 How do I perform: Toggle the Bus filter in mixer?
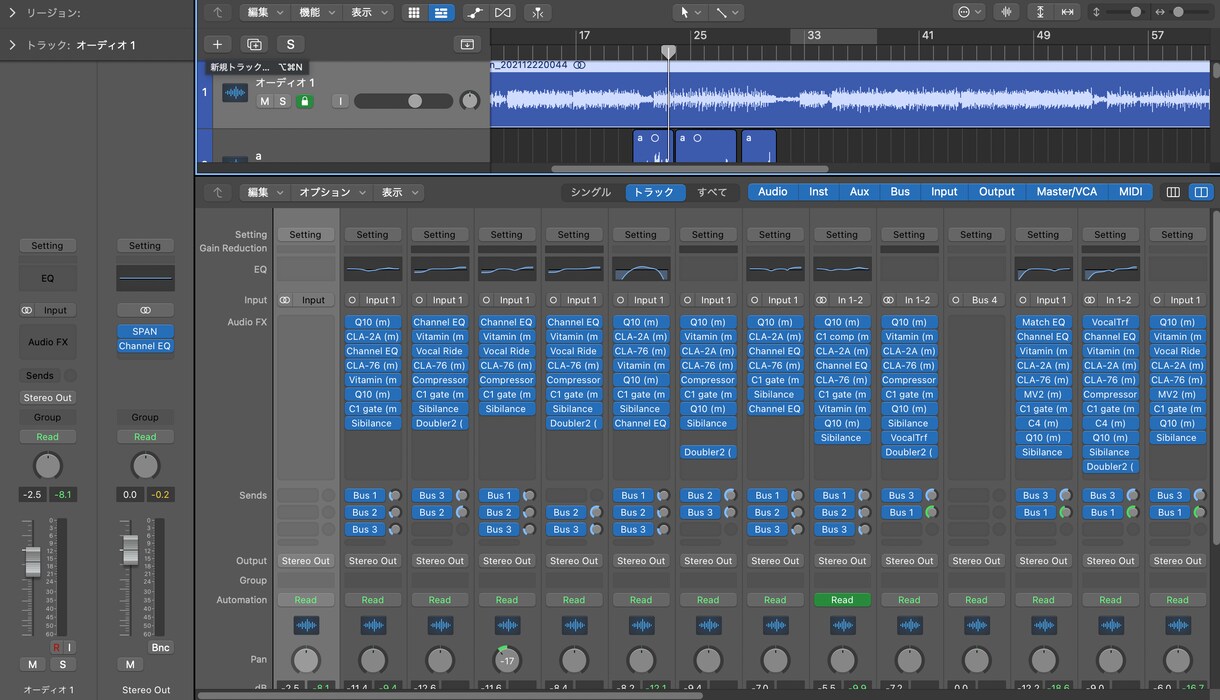900,192
